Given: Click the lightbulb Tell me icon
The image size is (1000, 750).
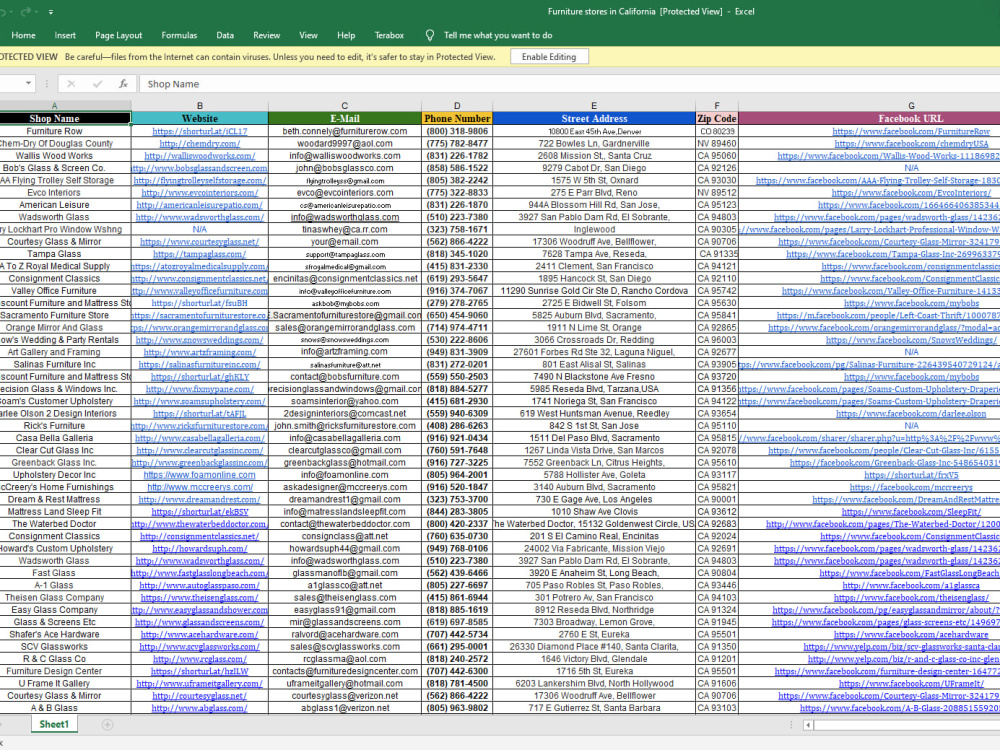Looking at the screenshot, I should pyautogui.click(x=430, y=35).
